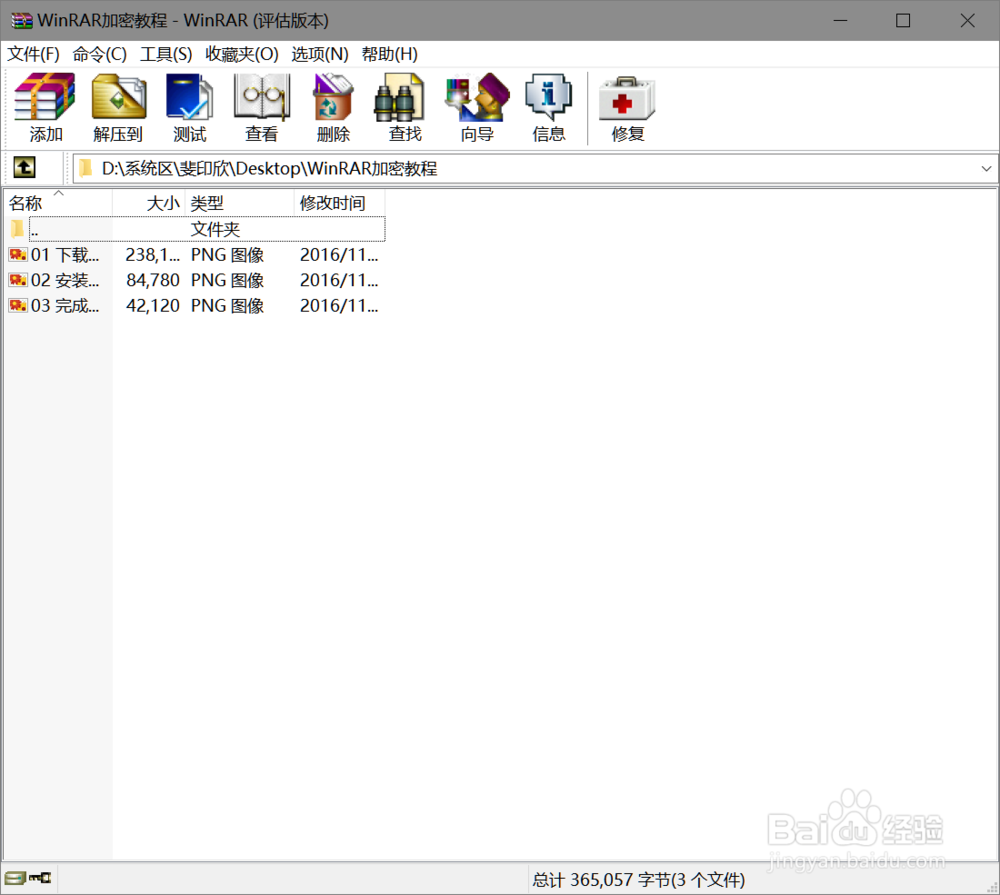The image size is (1000, 895).
Task: Minimize the WinRAR window
Action: (841, 20)
